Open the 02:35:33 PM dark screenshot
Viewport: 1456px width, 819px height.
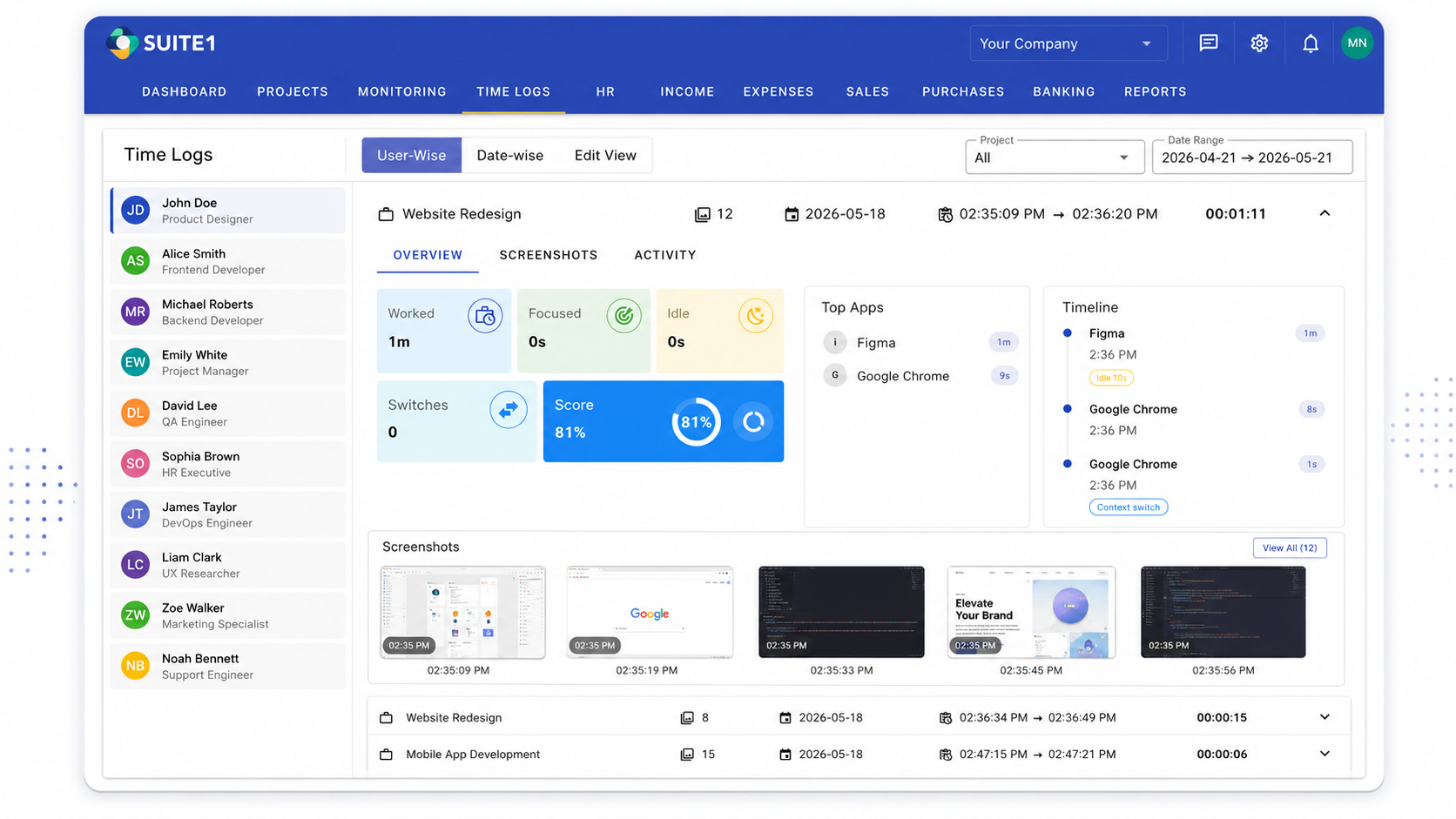pyautogui.click(x=841, y=612)
